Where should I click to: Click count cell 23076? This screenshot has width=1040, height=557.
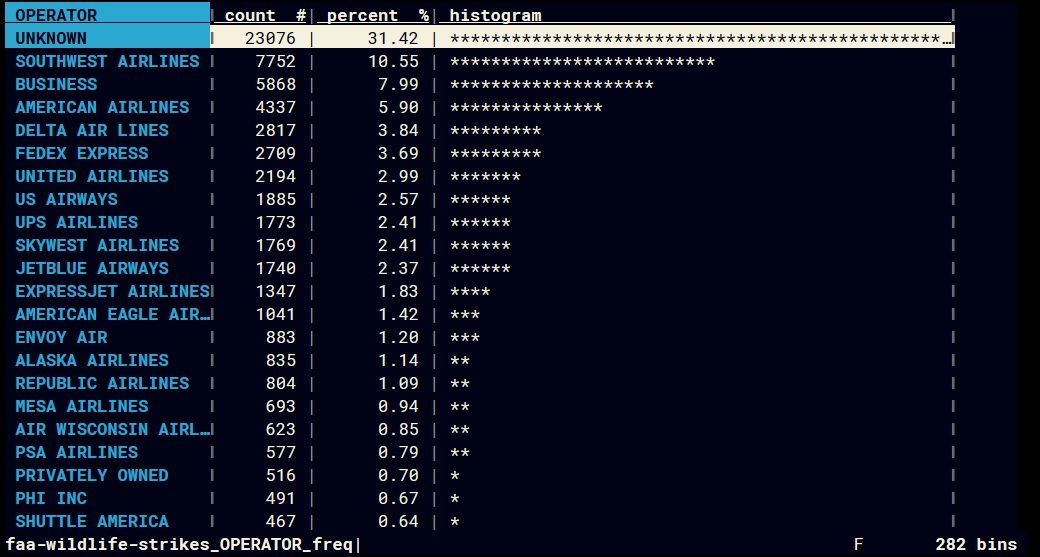pyautogui.click(x=270, y=38)
